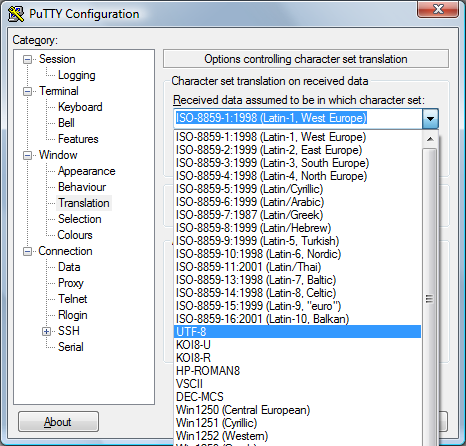Select Terminal category
Viewport: 466px width, 446px height.
click(59, 91)
